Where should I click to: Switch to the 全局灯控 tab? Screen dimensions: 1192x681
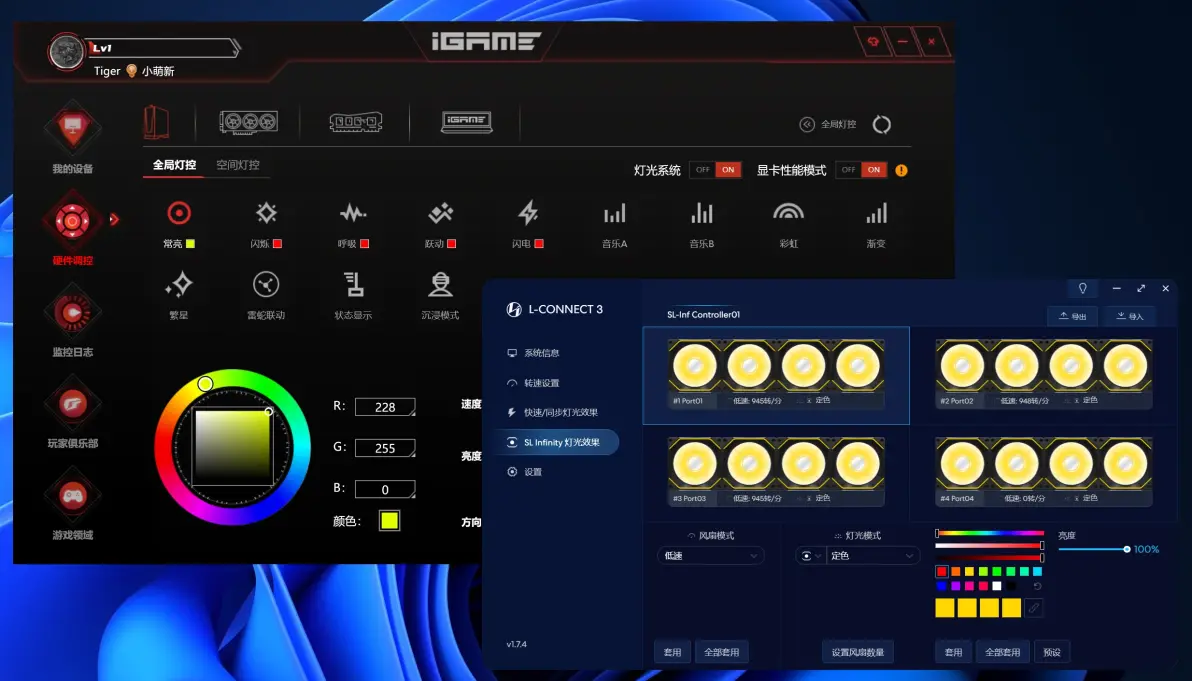[174, 165]
